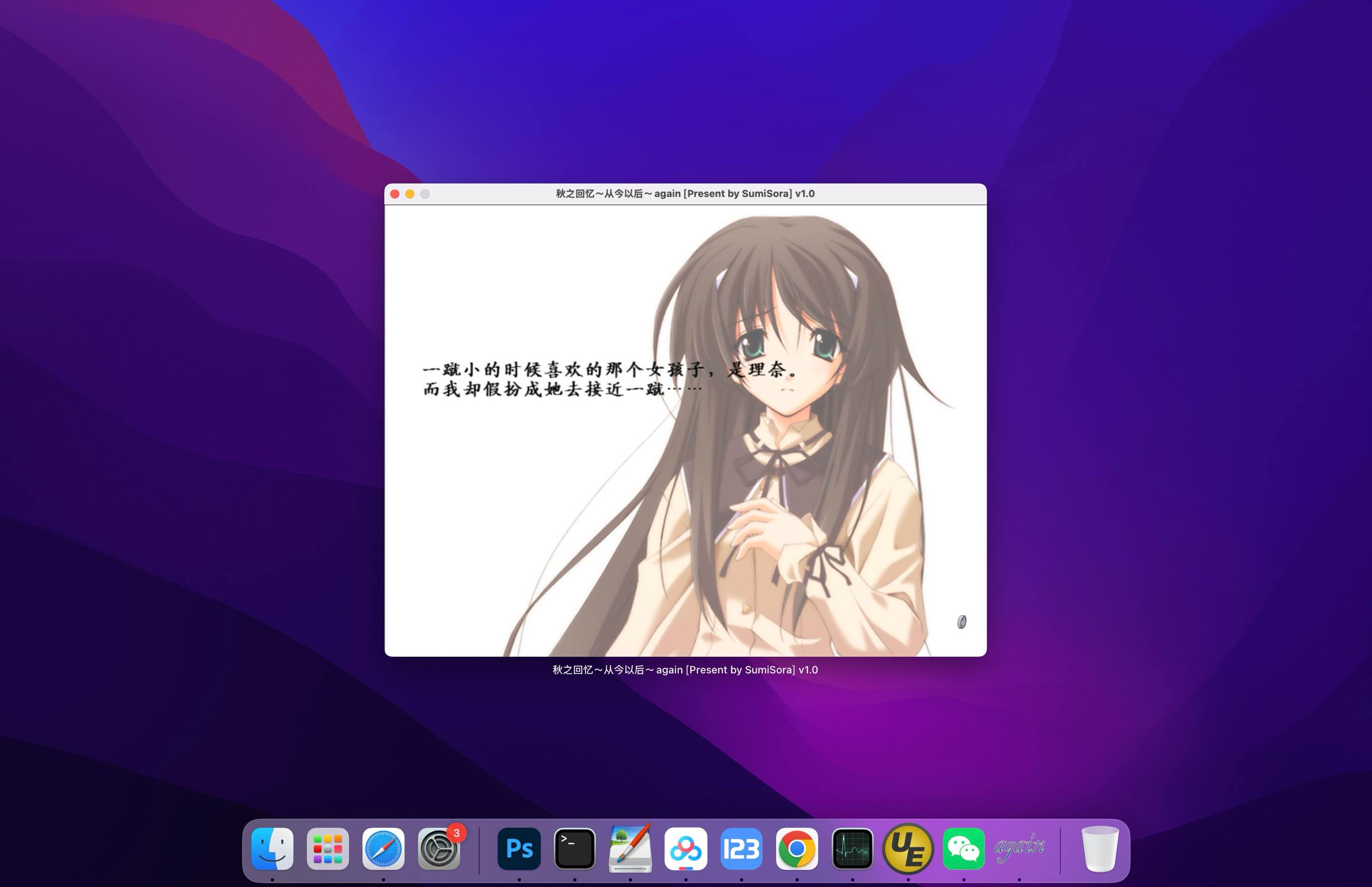Open the paintbrush-and-disk app in the Dock
This screenshot has width=1372, height=887.
630,848
